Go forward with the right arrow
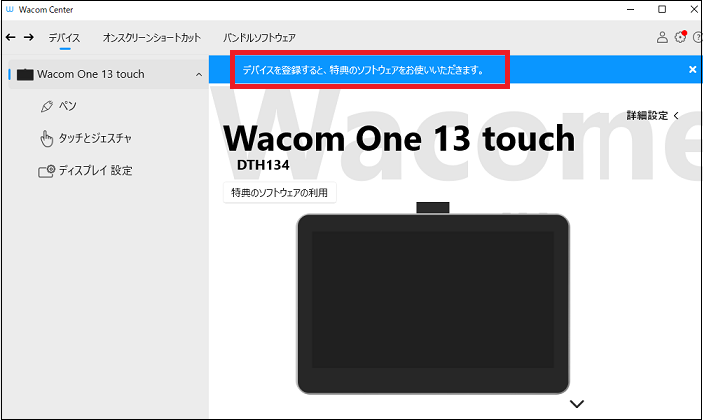 29,37
